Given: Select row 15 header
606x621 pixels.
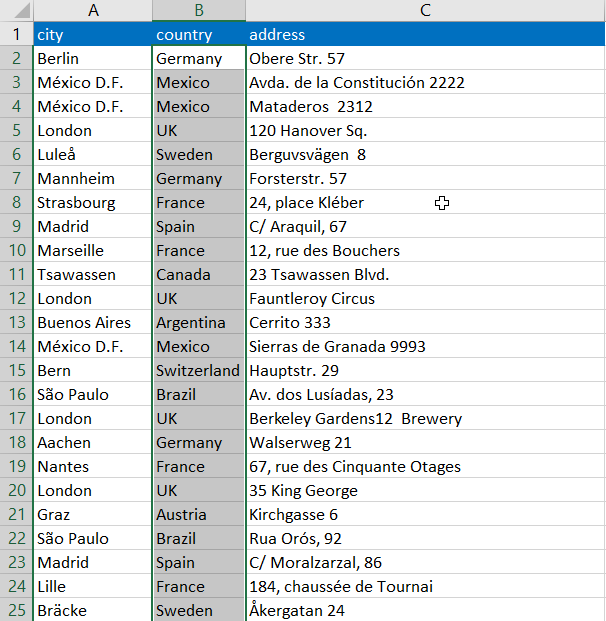Looking at the screenshot, I should (16, 370).
